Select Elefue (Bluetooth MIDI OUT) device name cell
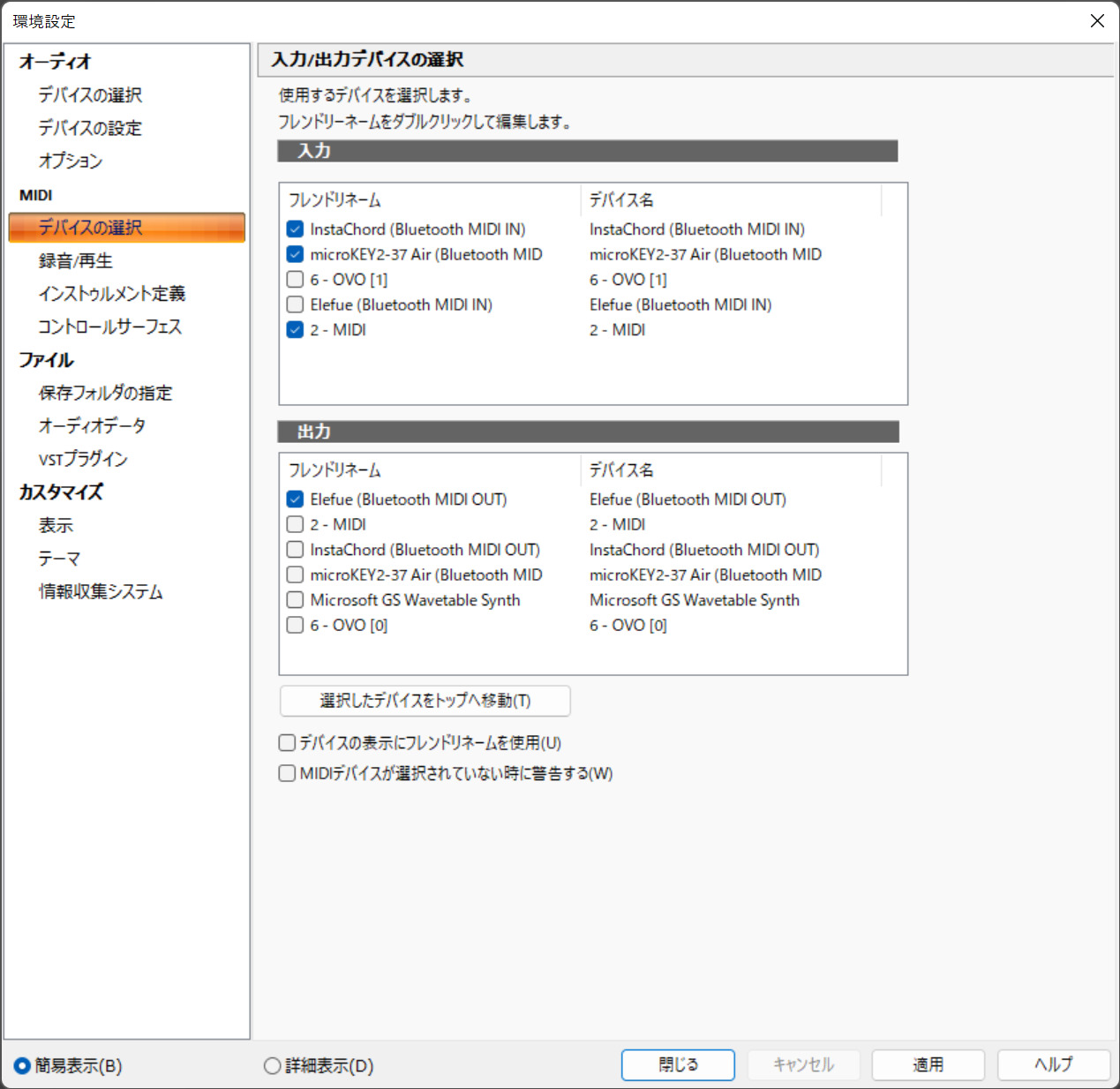1120x1089 pixels. 688,499
